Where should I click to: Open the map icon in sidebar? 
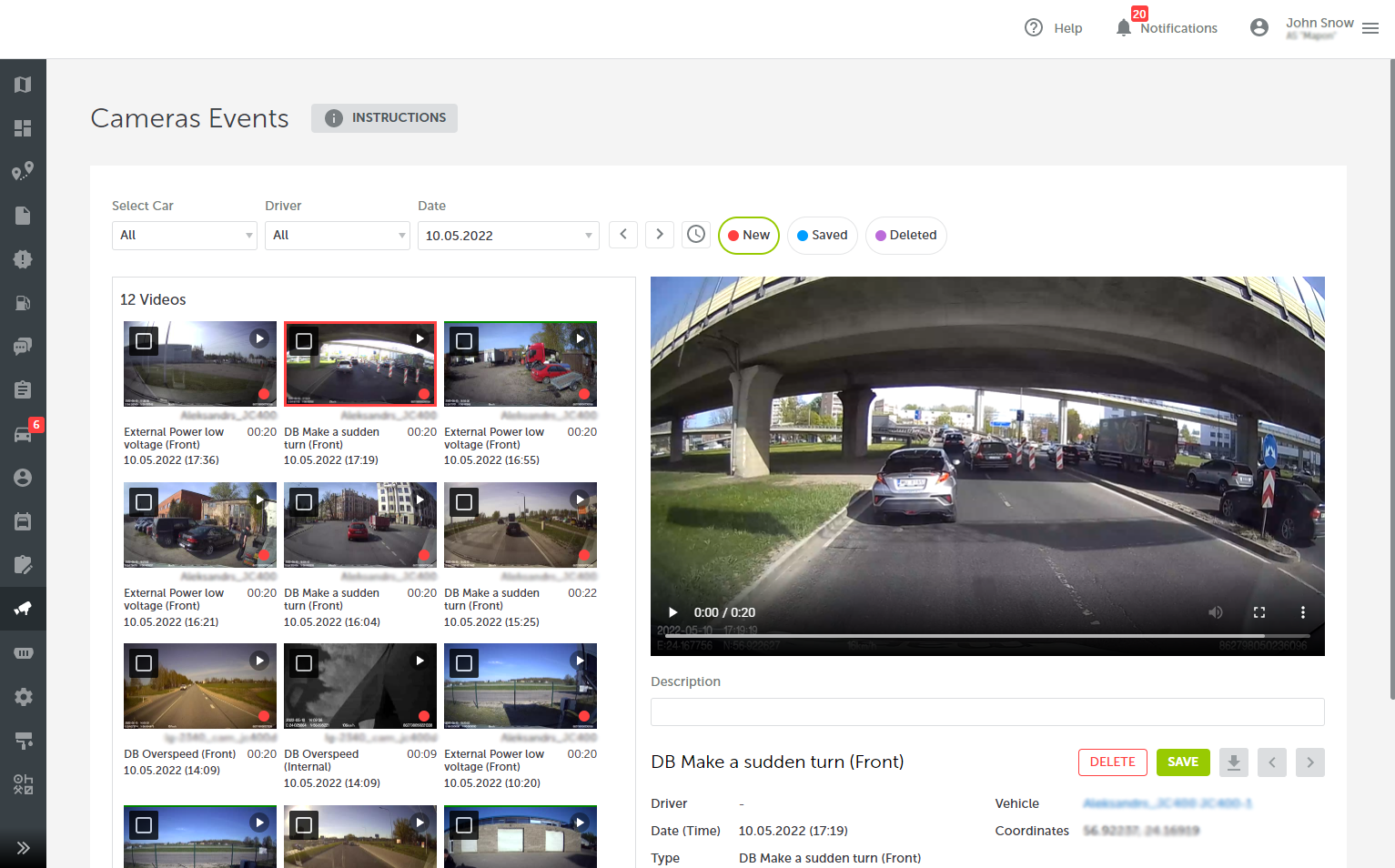point(23,85)
